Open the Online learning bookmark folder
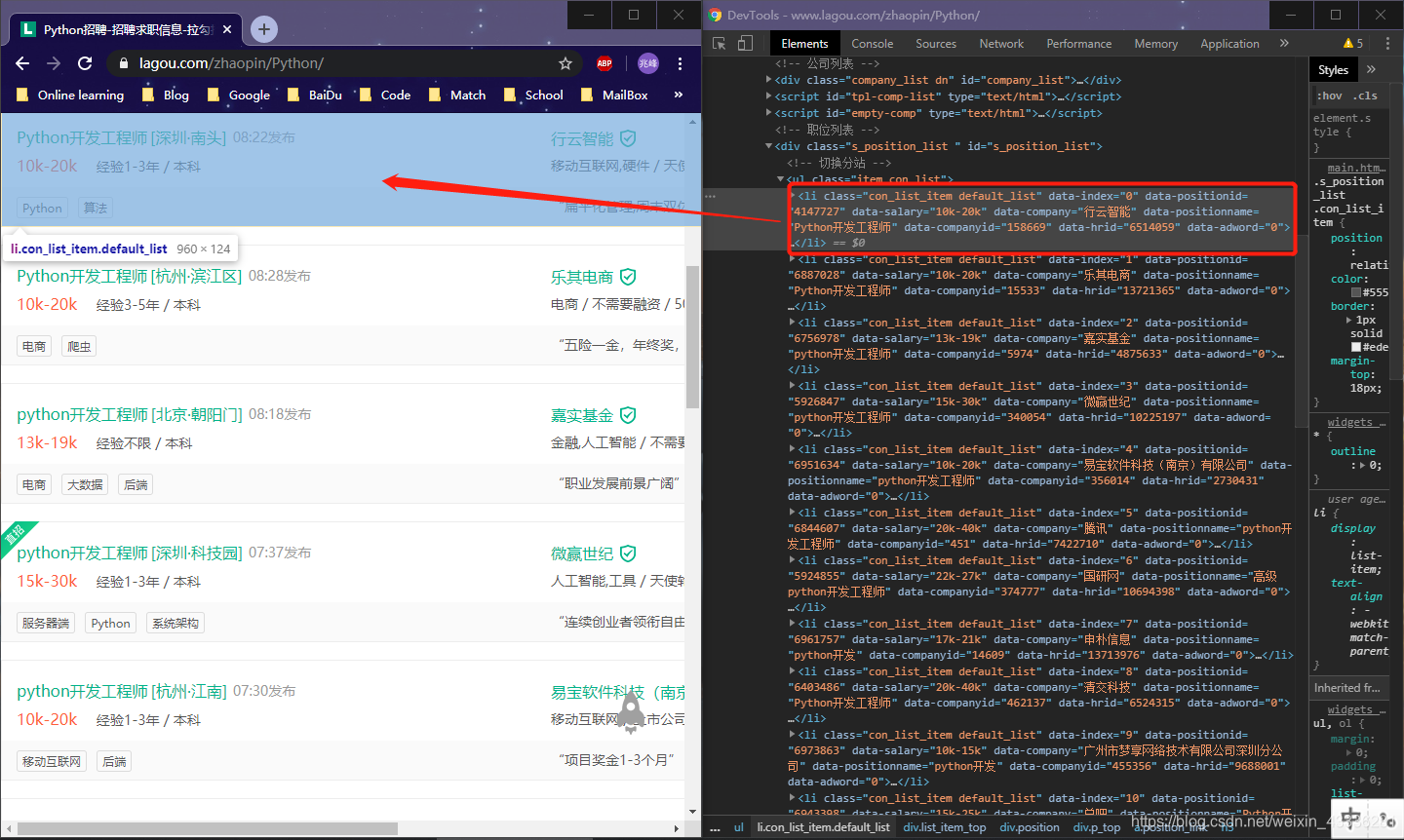The height and width of the screenshot is (840, 1404). 71,95
